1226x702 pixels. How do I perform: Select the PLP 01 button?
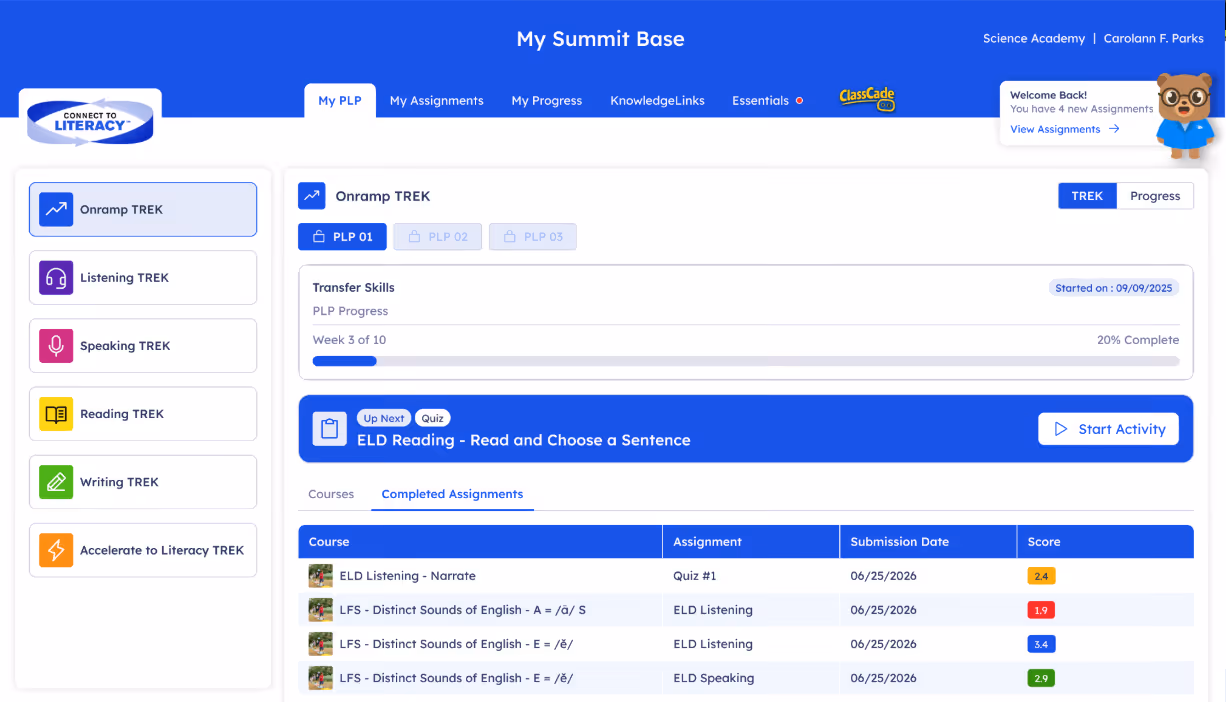coord(342,237)
